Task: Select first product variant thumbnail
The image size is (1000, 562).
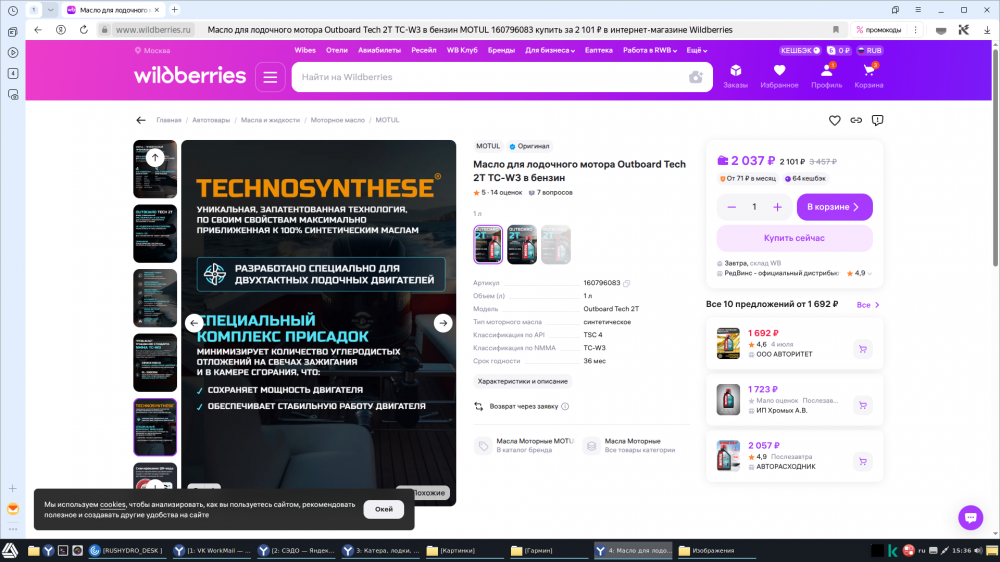Action: (488, 244)
